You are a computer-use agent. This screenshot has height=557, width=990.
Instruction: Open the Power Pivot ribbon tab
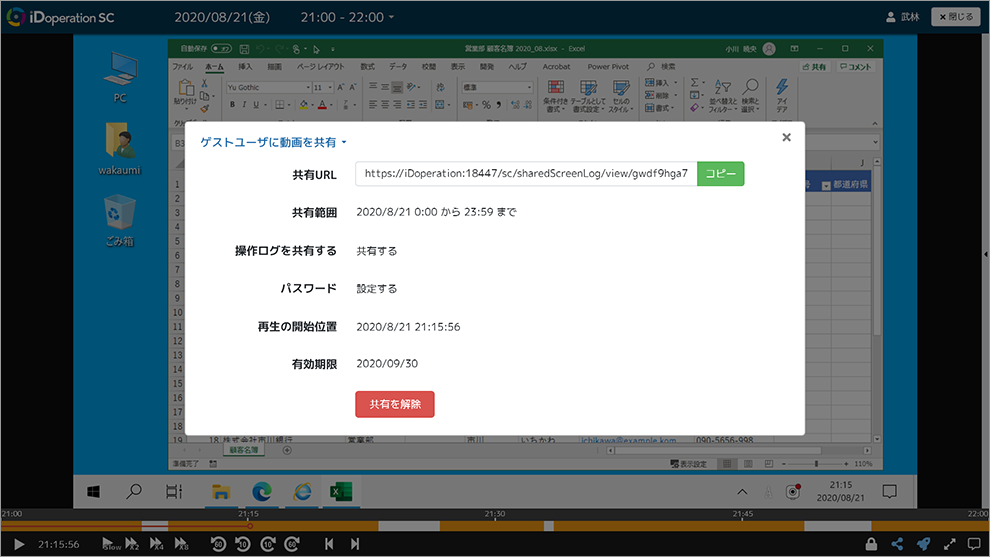tap(608, 66)
